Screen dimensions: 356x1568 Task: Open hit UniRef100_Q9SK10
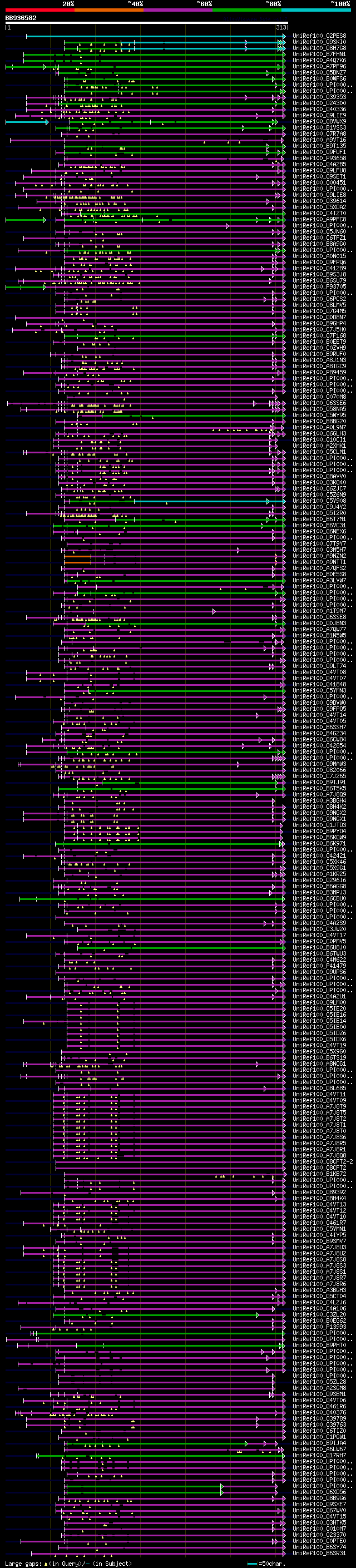tap(319, 42)
